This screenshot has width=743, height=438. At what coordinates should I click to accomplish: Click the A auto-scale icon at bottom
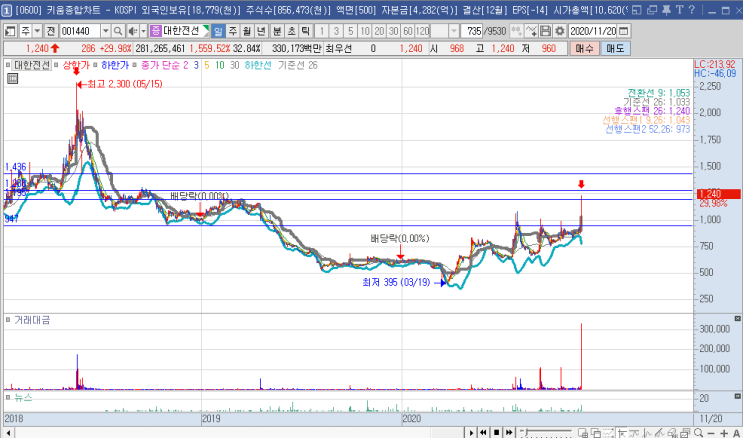point(736,432)
